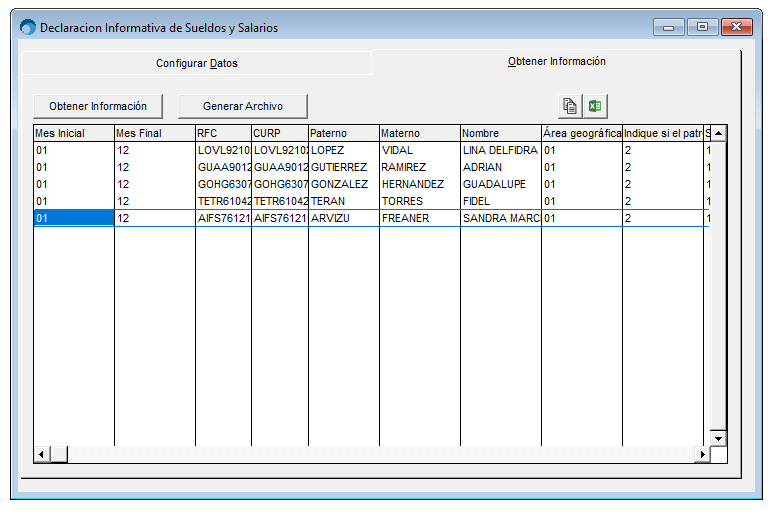Screen dimensions: 774x522
Task: Select the LOPEZ row Paterno cell
Action: (343, 150)
